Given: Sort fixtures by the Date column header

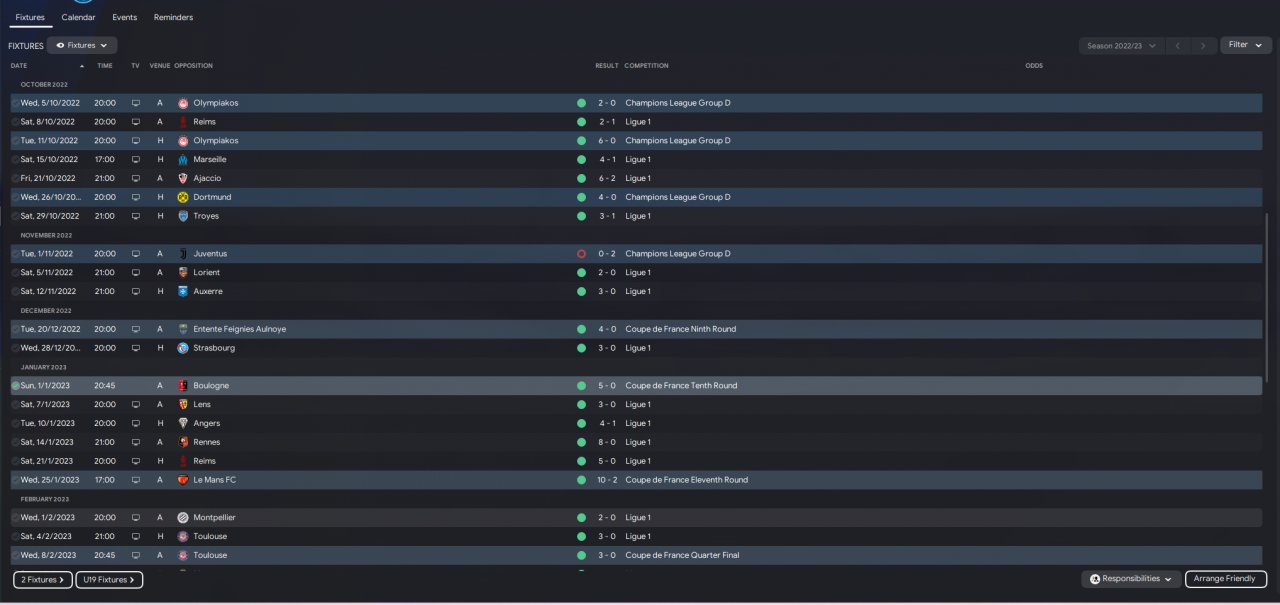Looking at the screenshot, I should [x=19, y=66].
